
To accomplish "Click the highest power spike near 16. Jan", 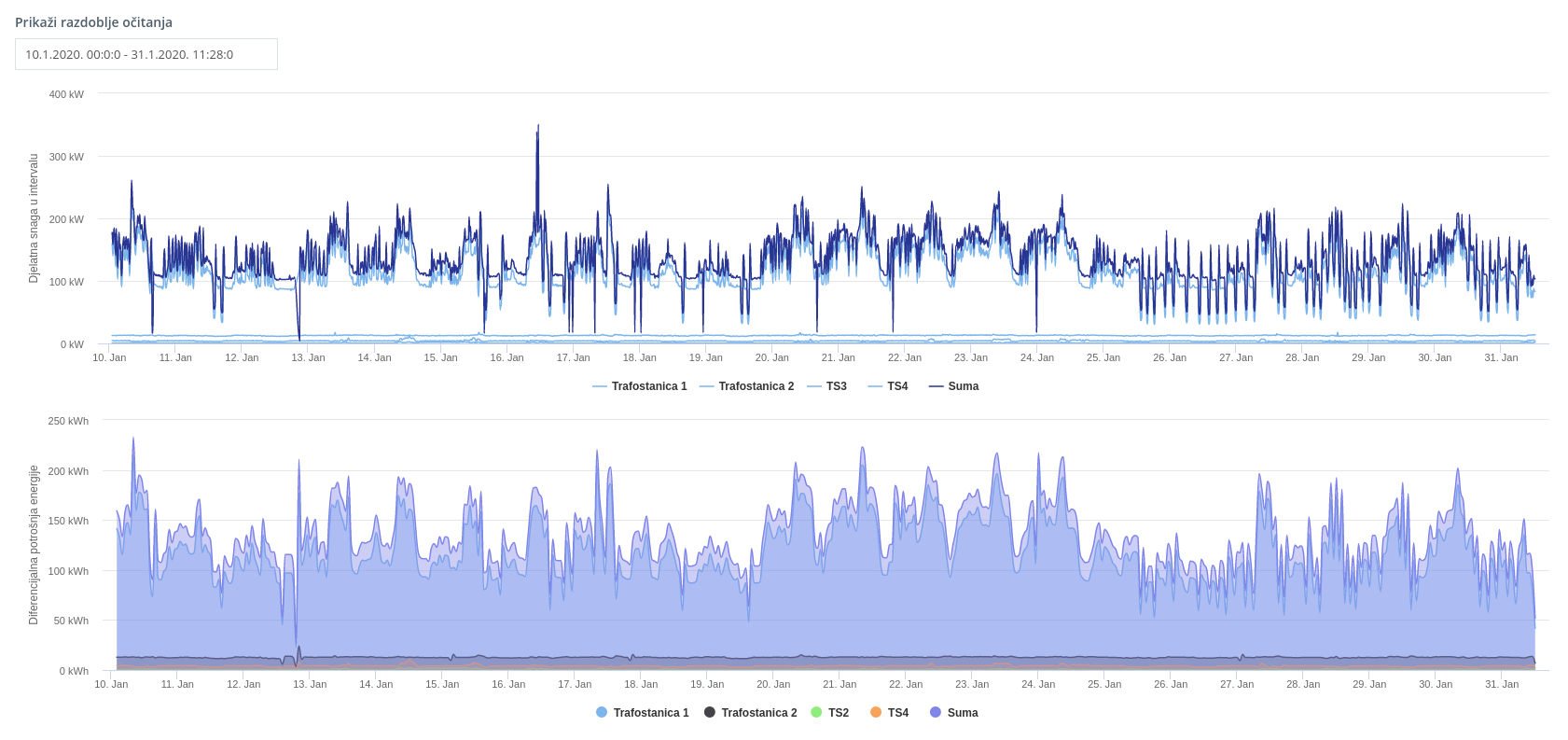I will pos(537,128).
